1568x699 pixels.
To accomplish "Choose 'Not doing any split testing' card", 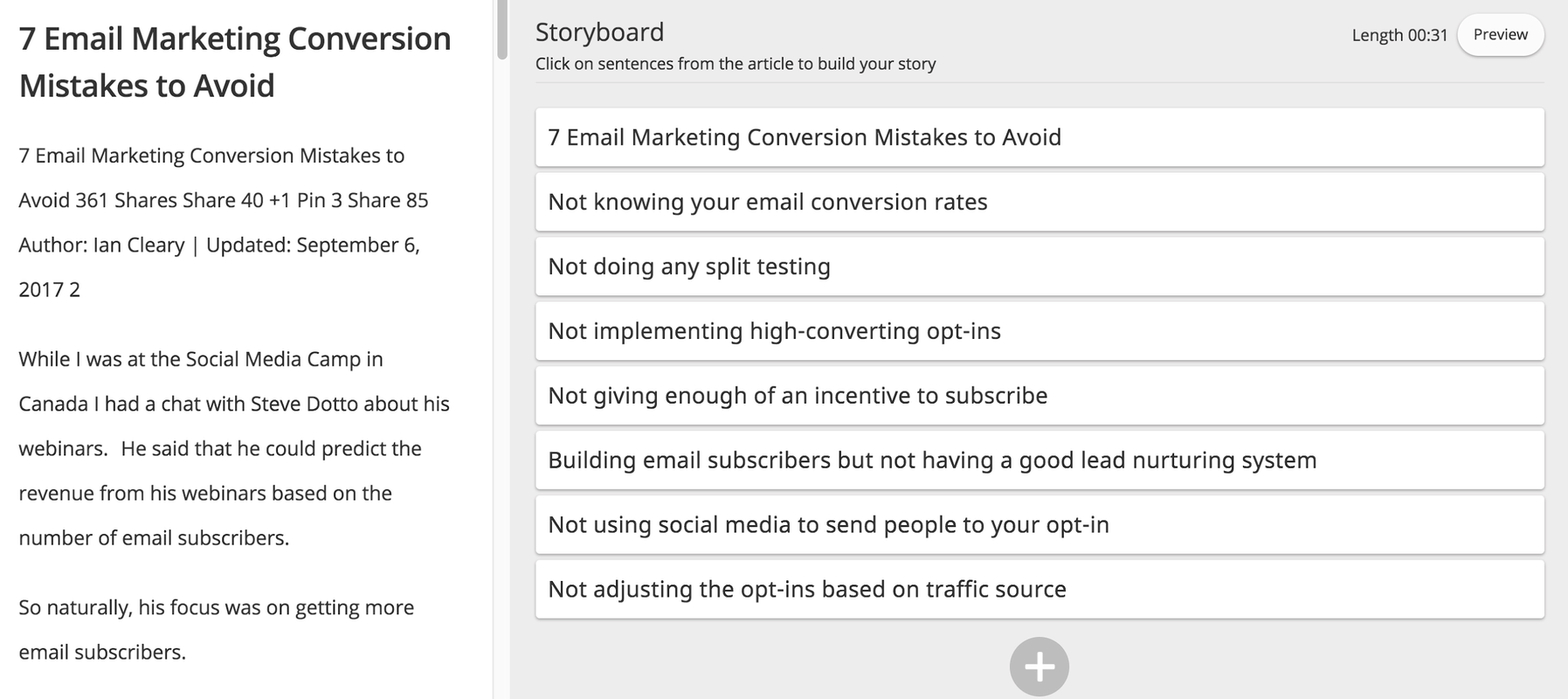I will coord(1039,266).
